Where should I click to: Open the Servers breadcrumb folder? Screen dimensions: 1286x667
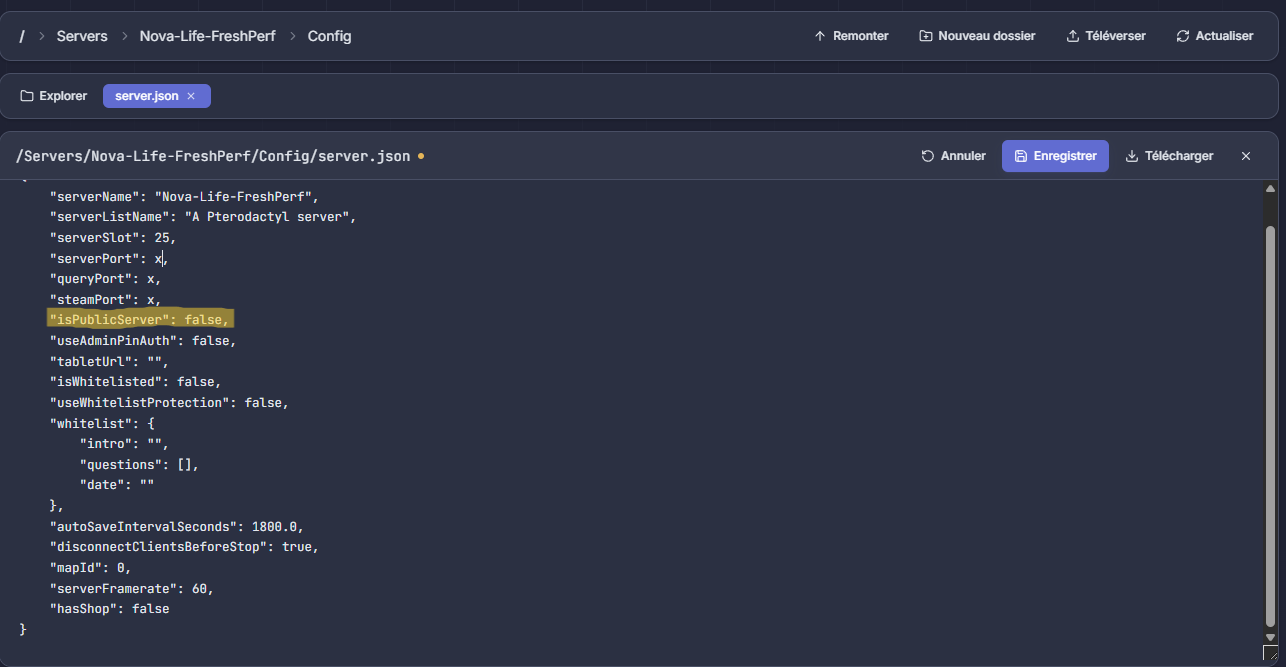pyautogui.click(x=82, y=36)
